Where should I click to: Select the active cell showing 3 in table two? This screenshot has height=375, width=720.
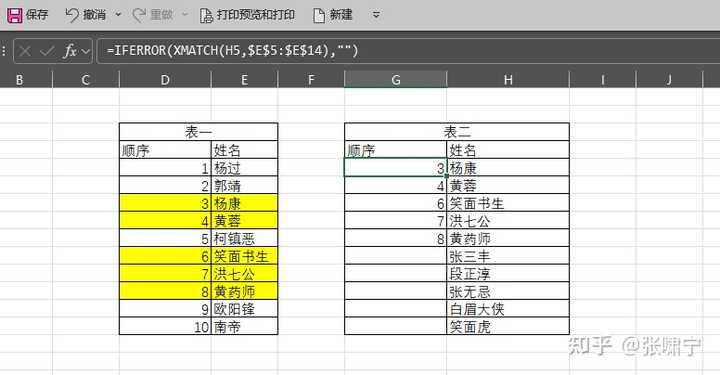coord(396,168)
